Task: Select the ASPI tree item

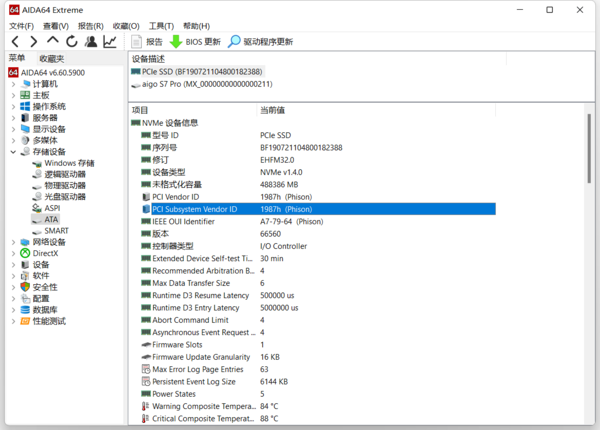Action: tap(46, 208)
